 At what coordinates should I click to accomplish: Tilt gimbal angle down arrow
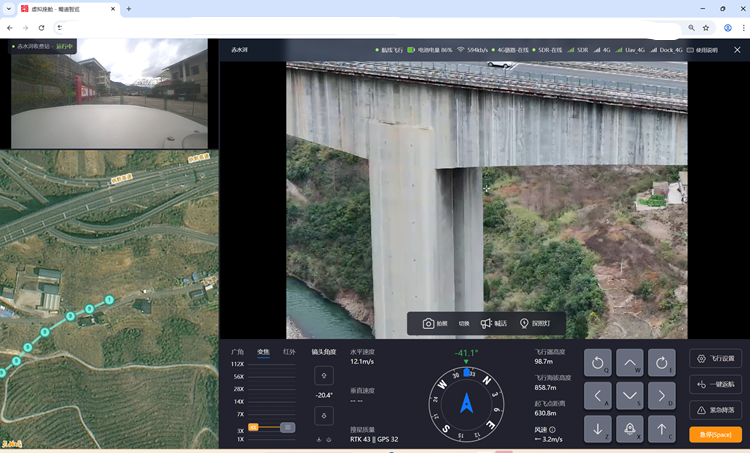coord(323,414)
